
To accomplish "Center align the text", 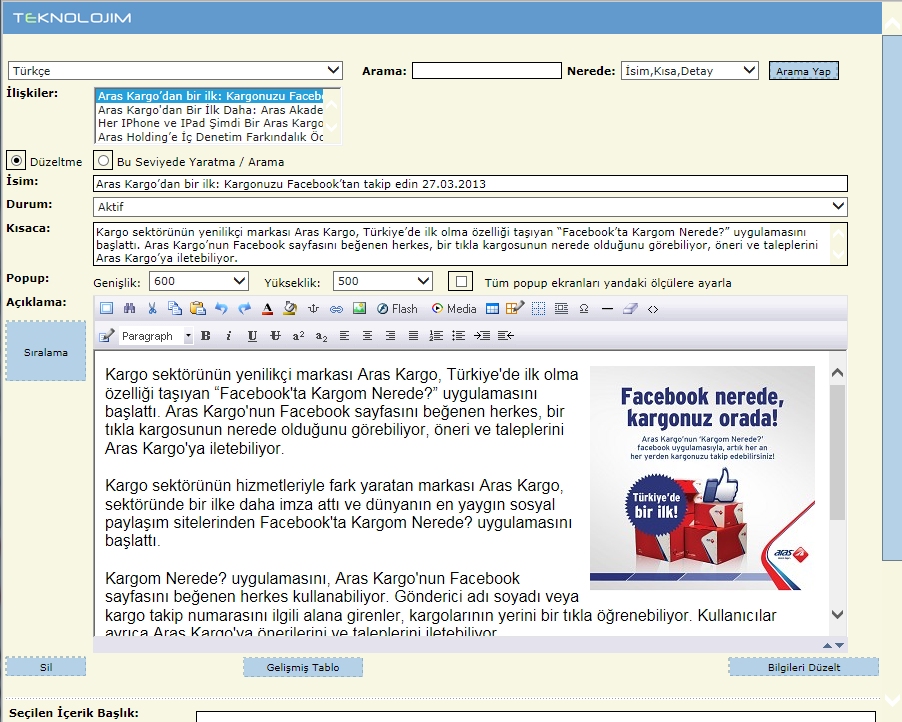I will point(367,336).
